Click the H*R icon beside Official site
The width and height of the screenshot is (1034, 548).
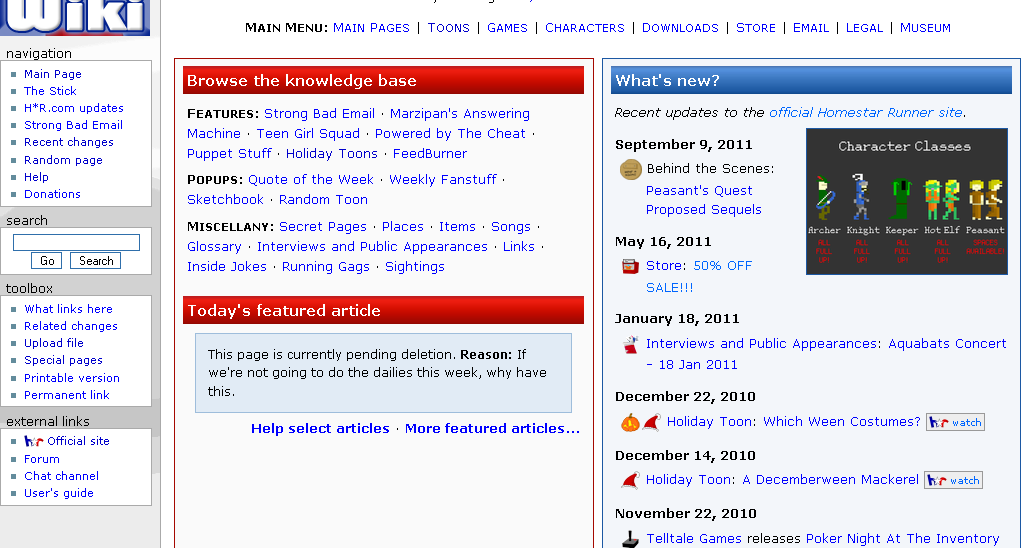(x=34, y=441)
